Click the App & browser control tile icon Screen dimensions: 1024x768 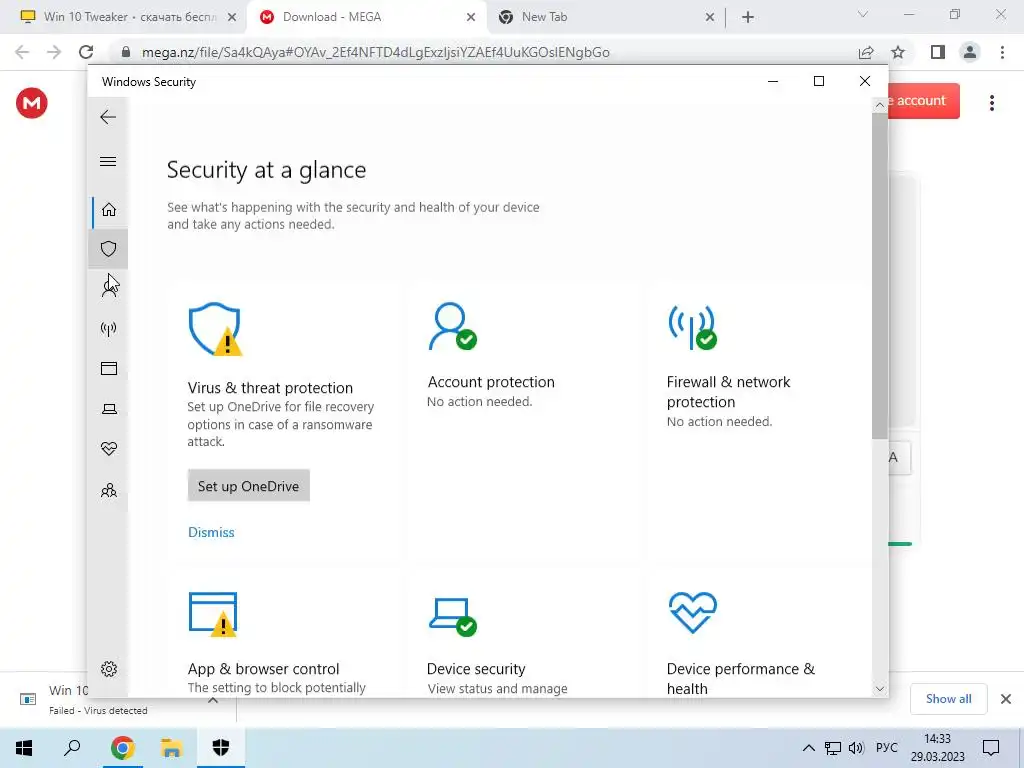point(213,614)
